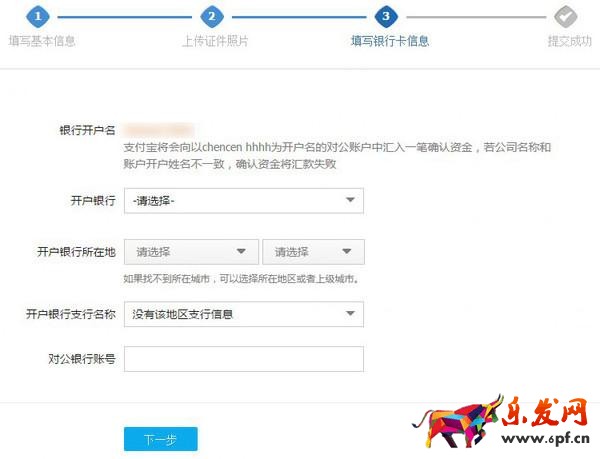The width and height of the screenshot is (600, 459).
Task: Select the 上传证件照片 step label
Action: tap(215, 41)
